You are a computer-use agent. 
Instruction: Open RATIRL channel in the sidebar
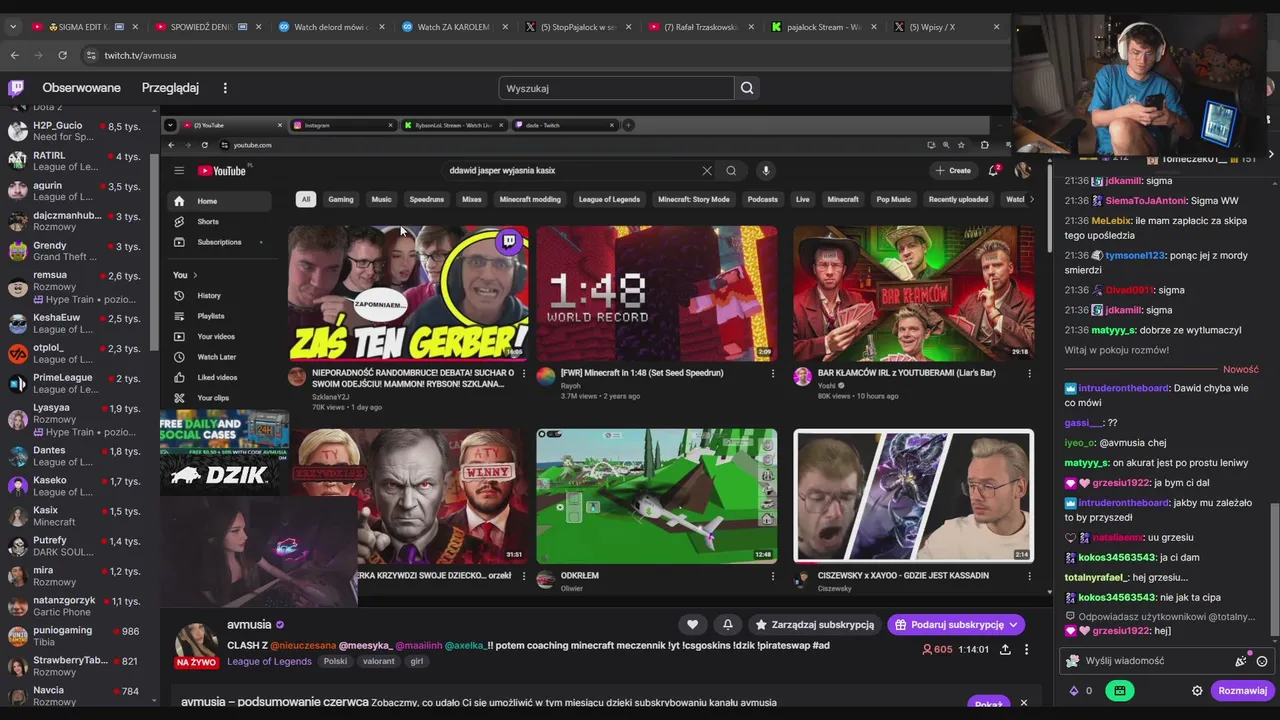pyautogui.click(x=76, y=161)
